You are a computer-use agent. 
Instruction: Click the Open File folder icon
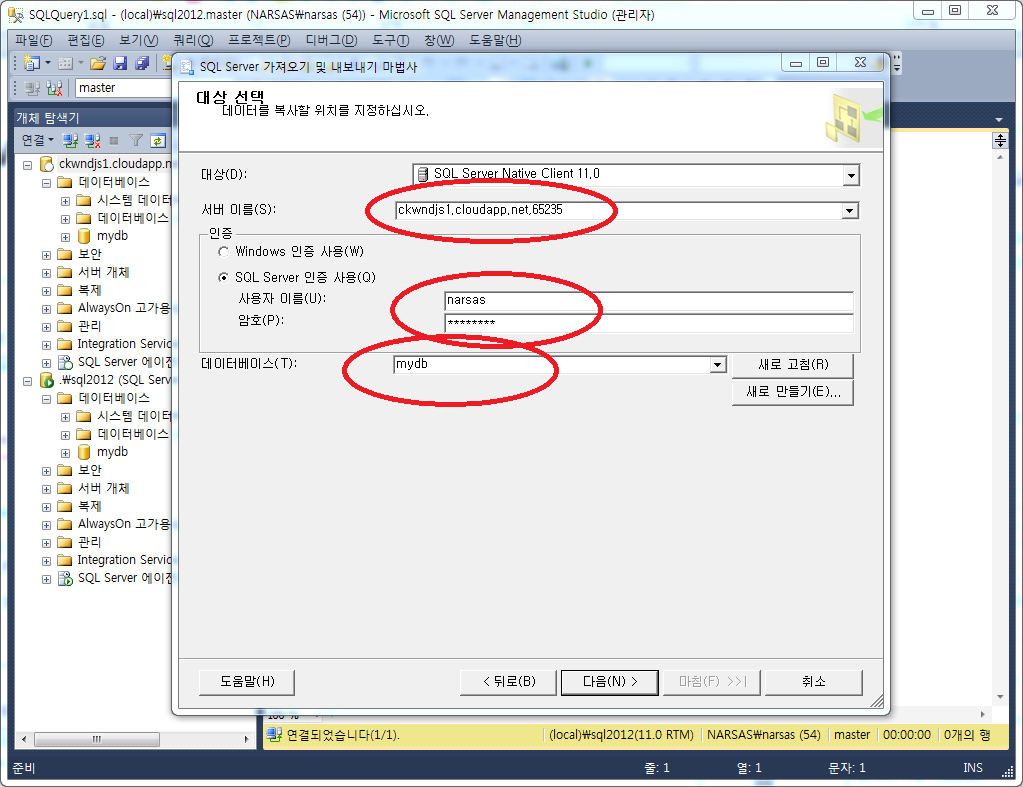tap(99, 63)
